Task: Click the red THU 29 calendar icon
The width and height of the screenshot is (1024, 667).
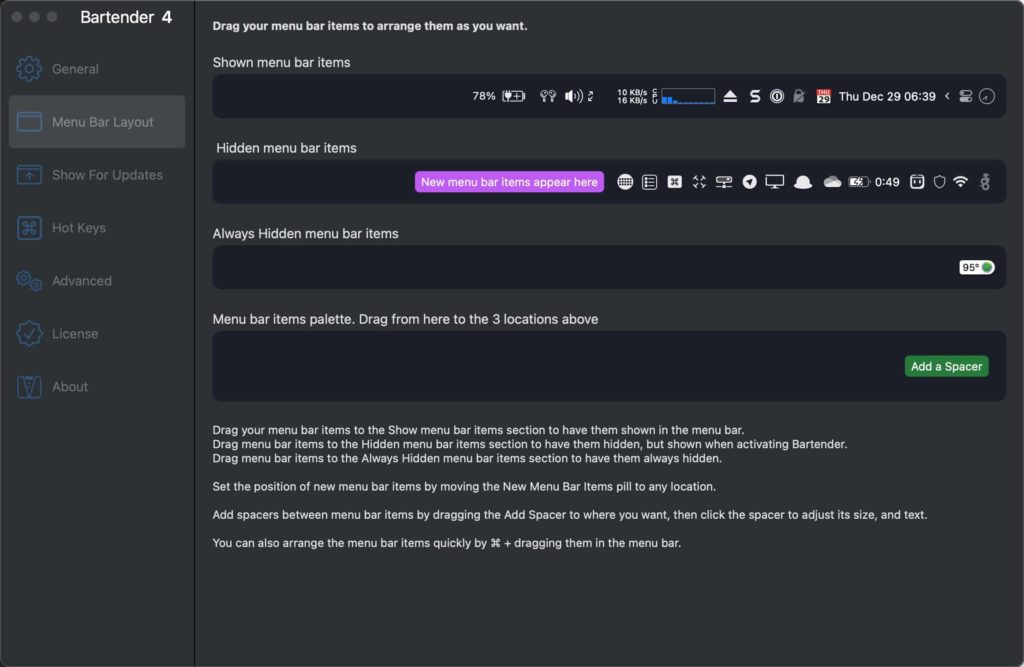Action: 824,96
